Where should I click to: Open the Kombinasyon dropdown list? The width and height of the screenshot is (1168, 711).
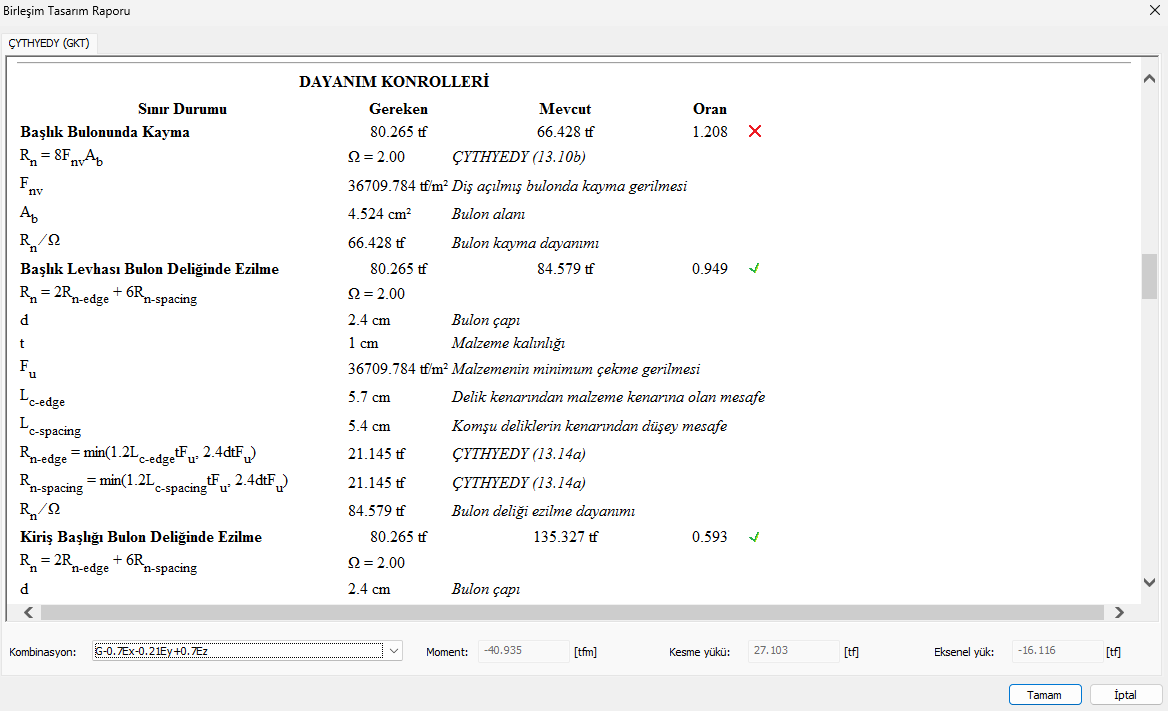(x=393, y=651)
